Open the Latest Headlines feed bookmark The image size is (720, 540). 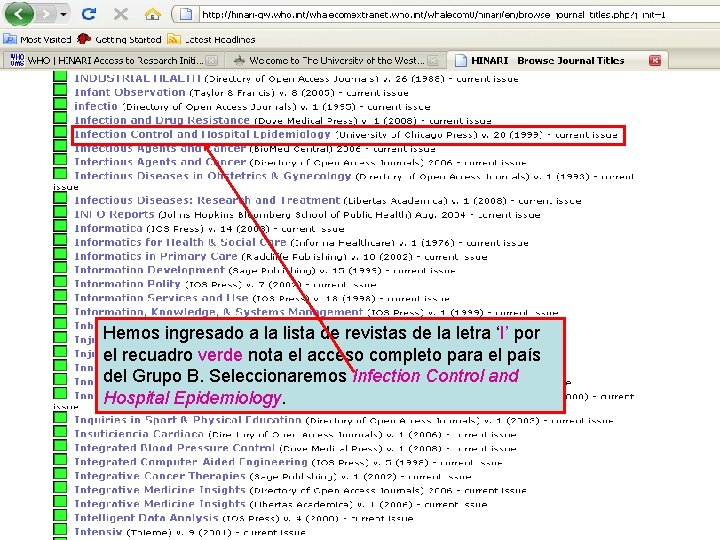coord(211,39)
